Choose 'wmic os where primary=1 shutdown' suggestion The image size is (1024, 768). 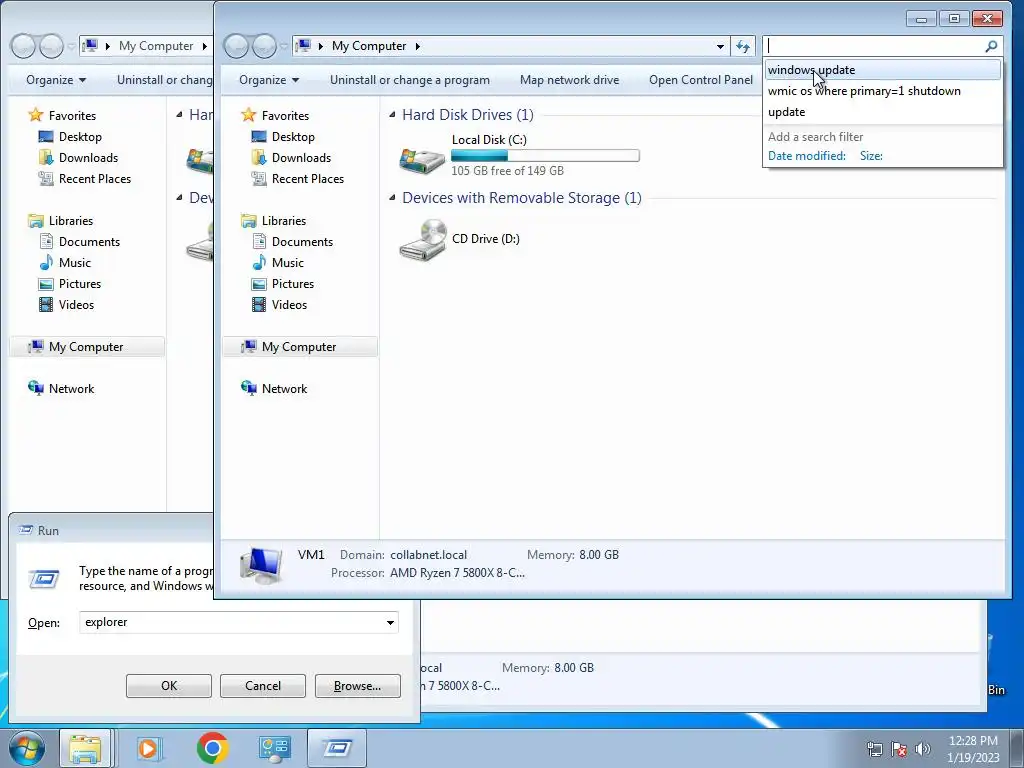[882, 91]
